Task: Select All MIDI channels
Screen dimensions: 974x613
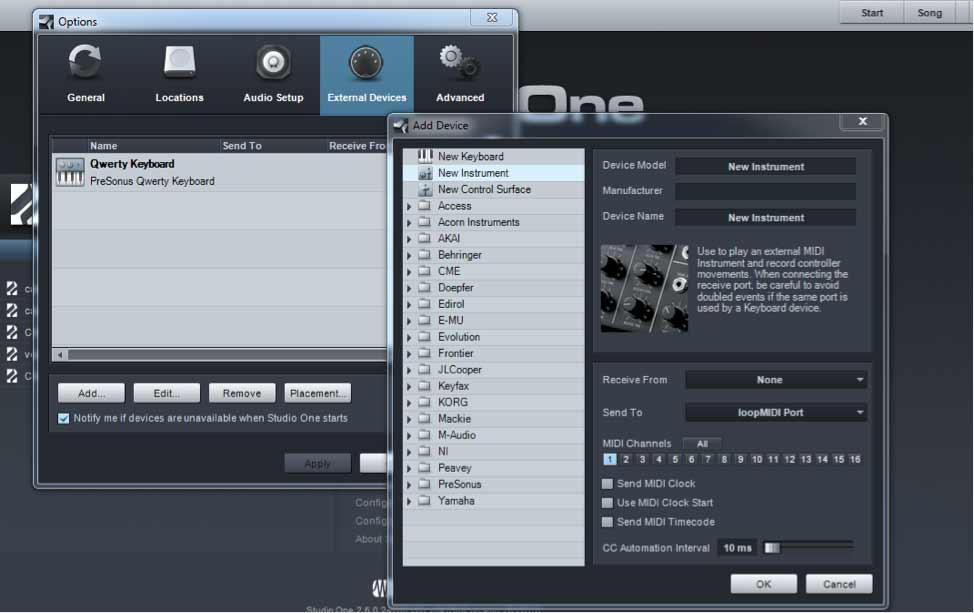Action: point(702,443)
